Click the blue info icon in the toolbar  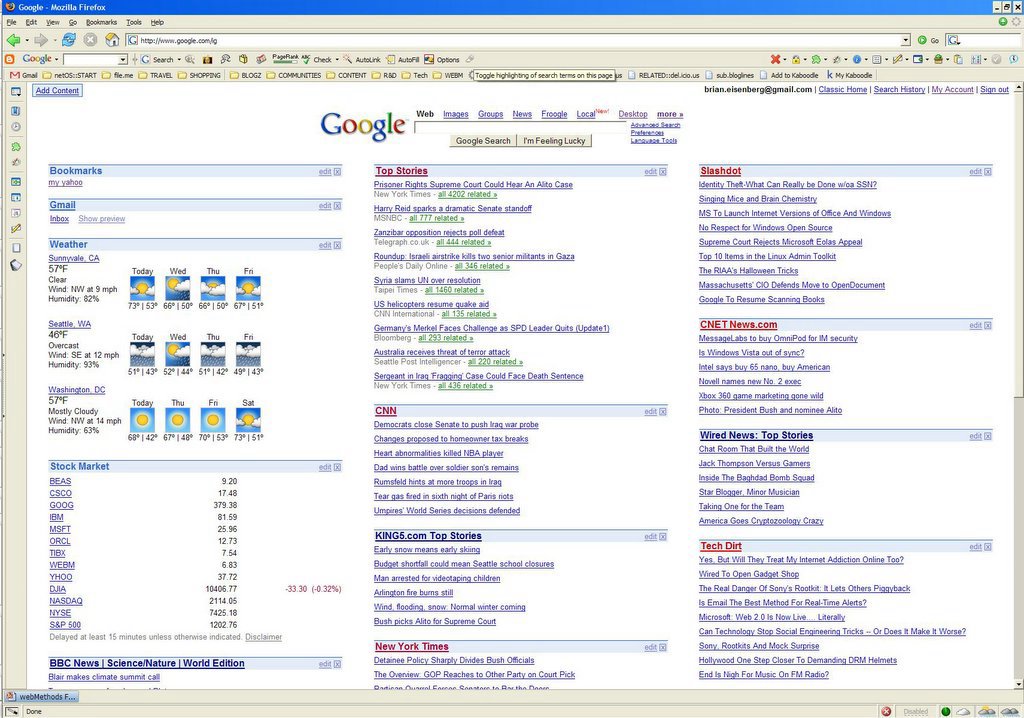pos(857,59)
